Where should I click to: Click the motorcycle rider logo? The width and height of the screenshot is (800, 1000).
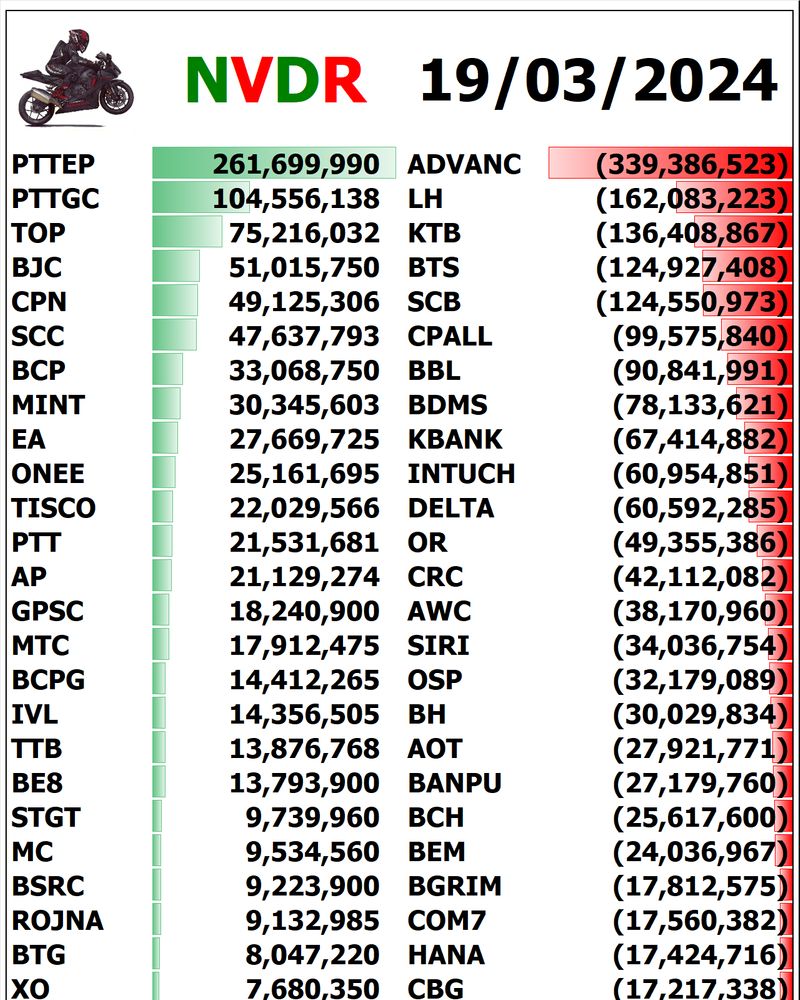[x=75, y=78]
